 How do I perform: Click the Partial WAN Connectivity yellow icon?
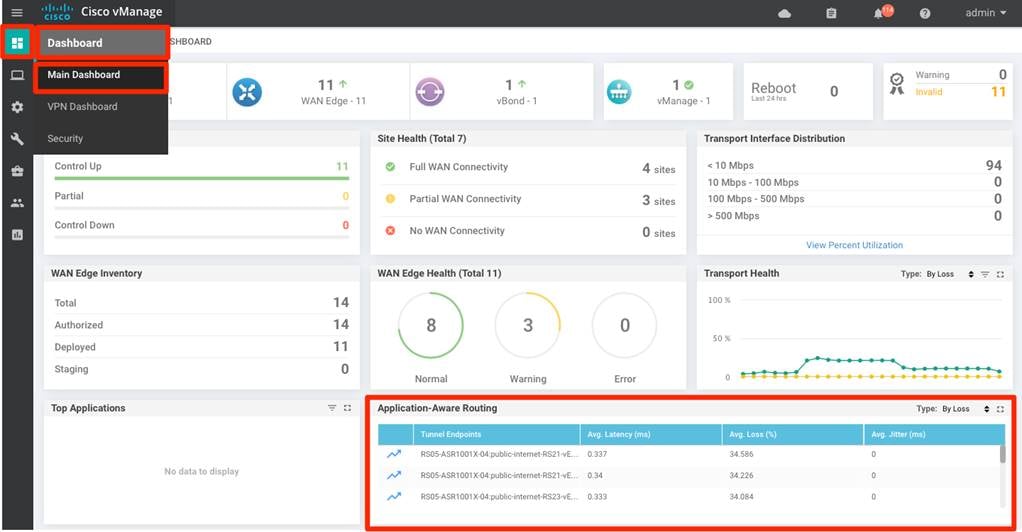(390, 199)
